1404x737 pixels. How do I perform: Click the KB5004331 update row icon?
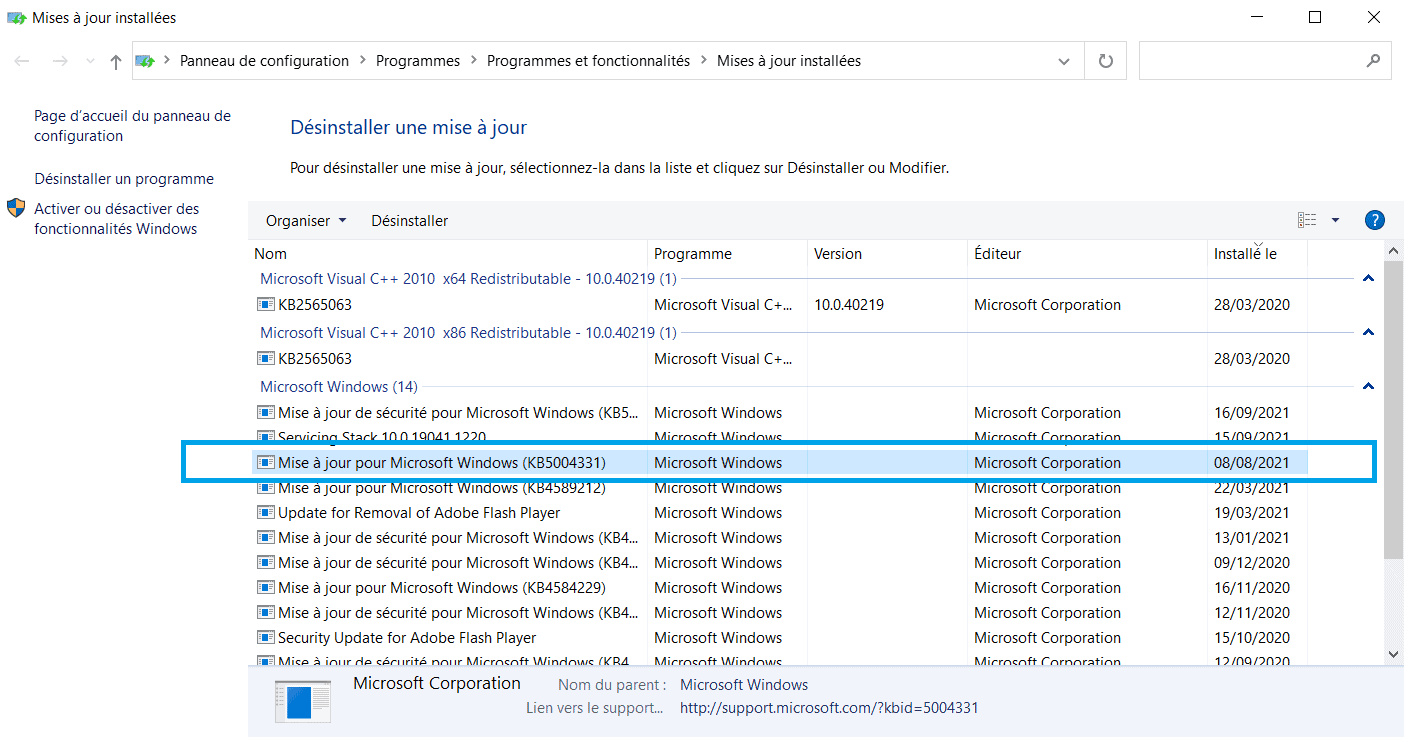pyautogui.click(x=266, y=463)
